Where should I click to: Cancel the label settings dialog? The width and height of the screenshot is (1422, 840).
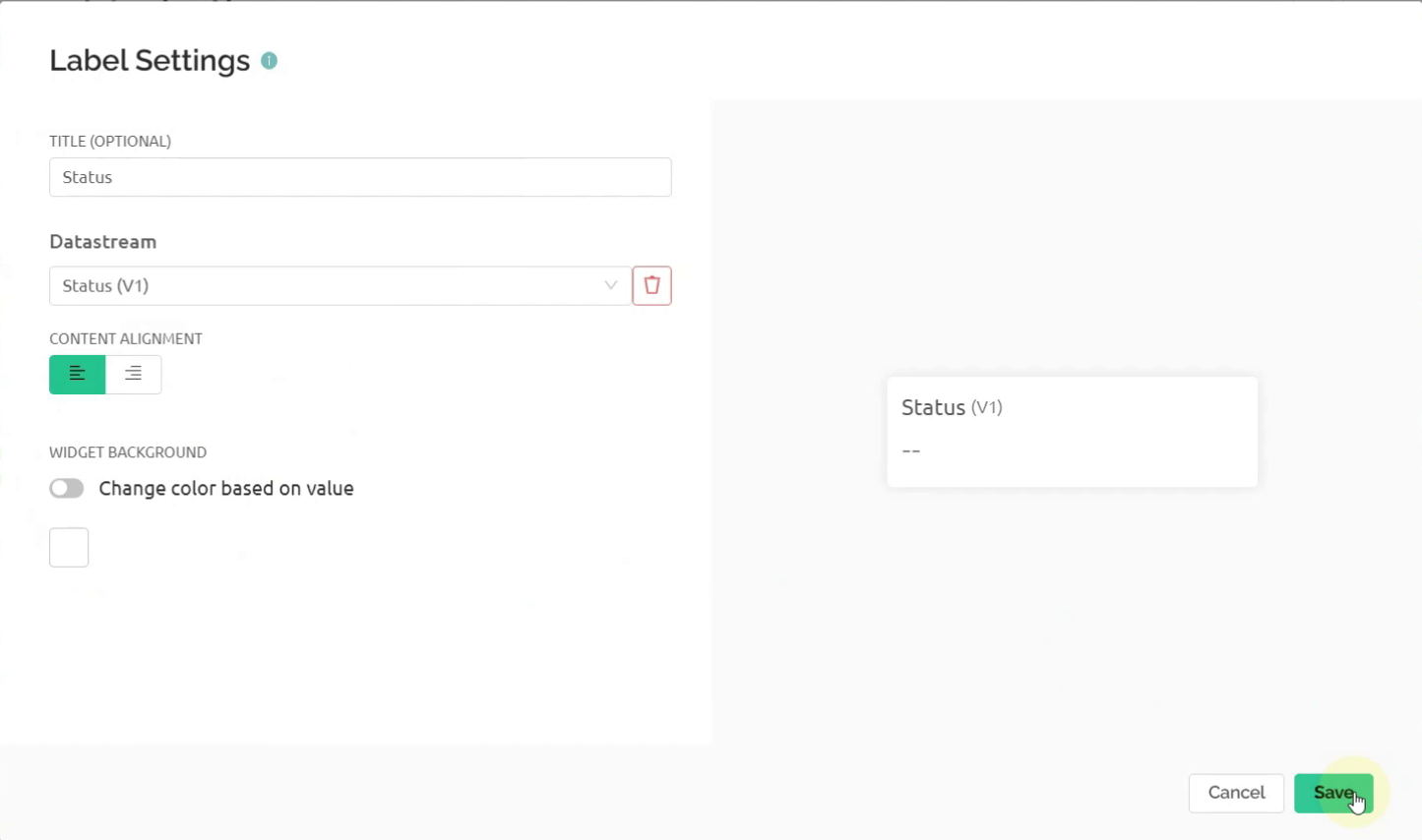point(1236,793)
